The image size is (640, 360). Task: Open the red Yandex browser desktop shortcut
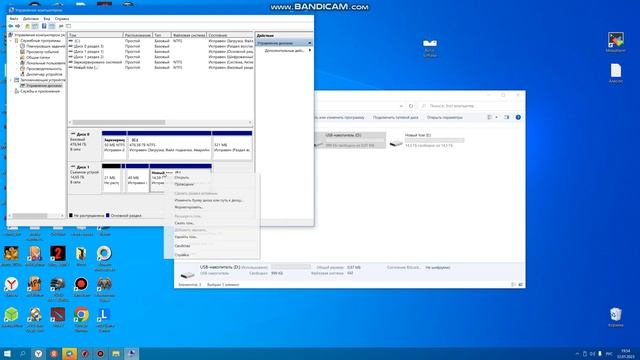click(11, 287)
